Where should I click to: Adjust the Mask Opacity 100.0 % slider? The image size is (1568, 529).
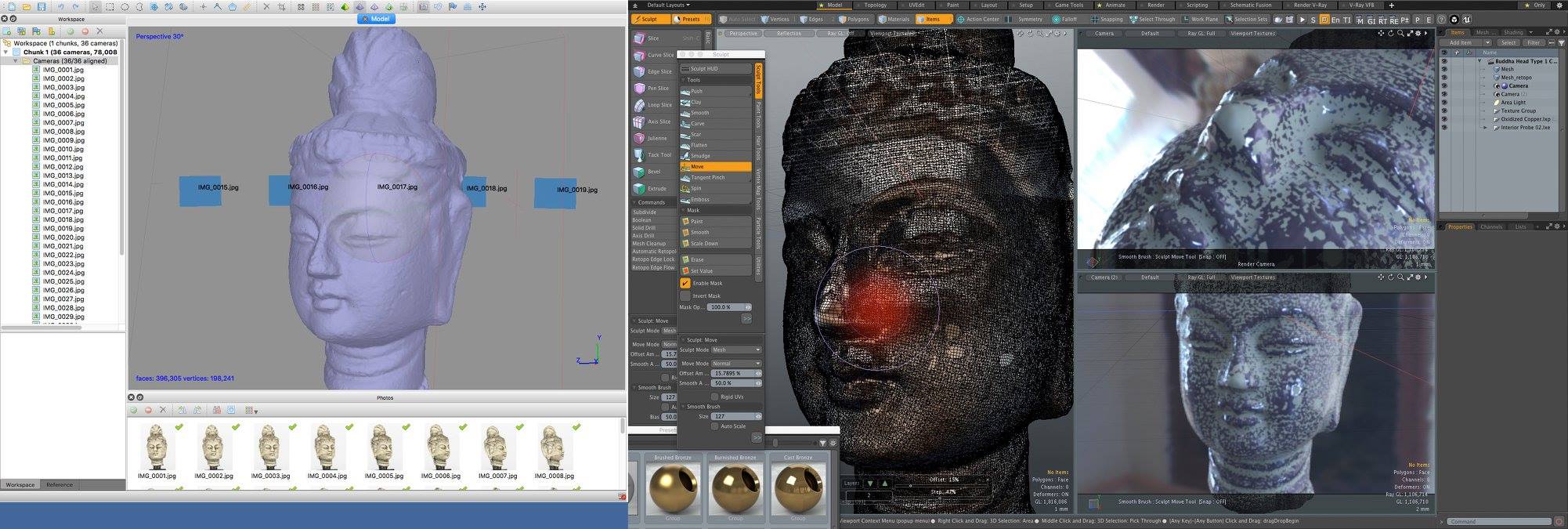pos(729,307)
